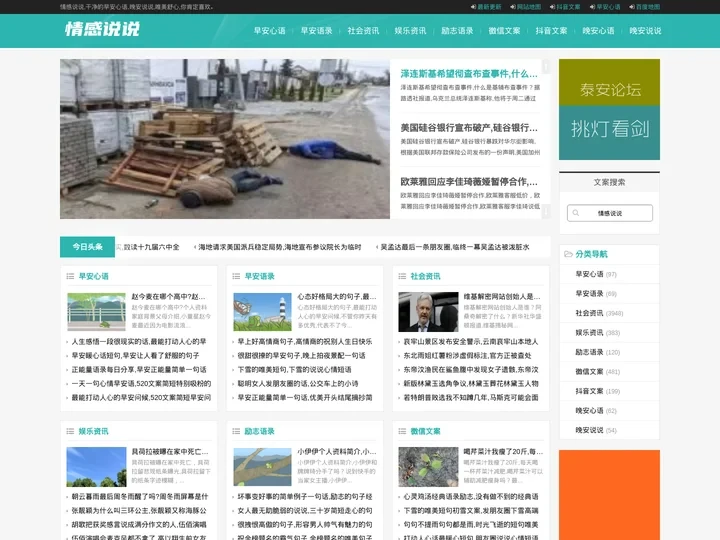Screen dimensions: 720x540
Task: Open 晚安说说 in the main navigation
Action: point(645,31)
